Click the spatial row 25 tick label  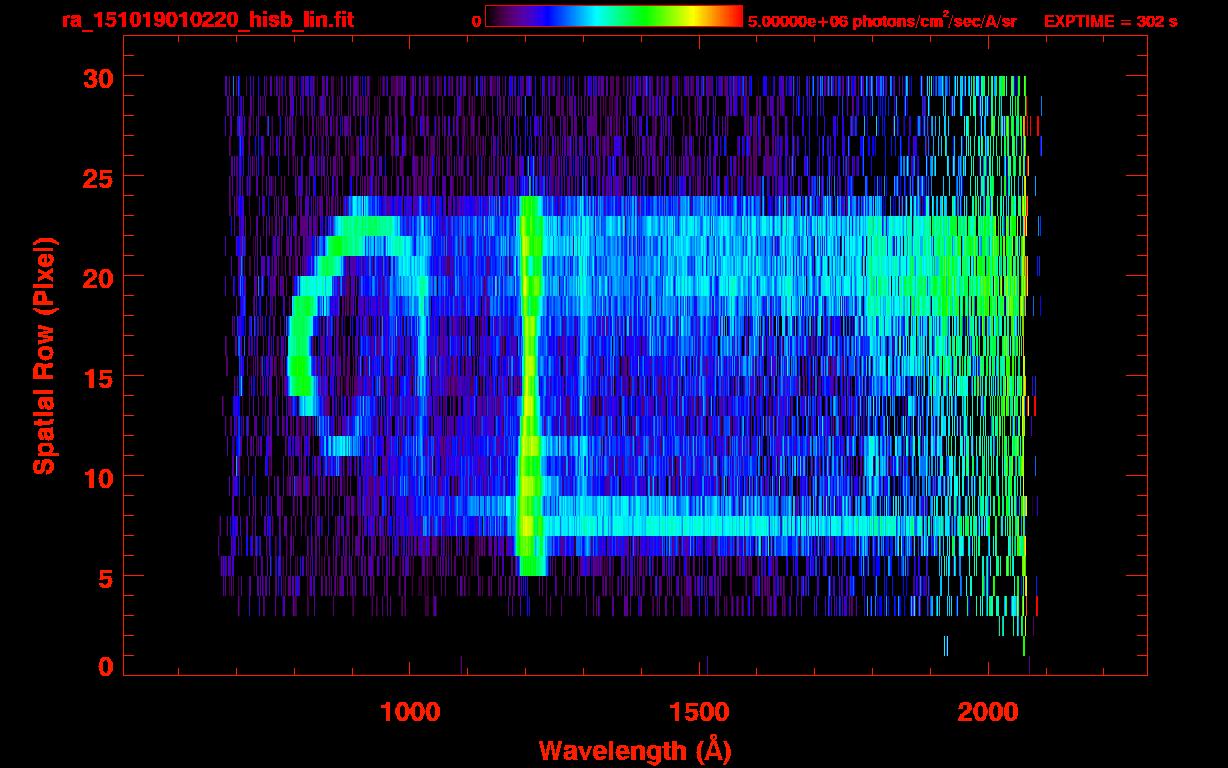click(x=98, y=177)
